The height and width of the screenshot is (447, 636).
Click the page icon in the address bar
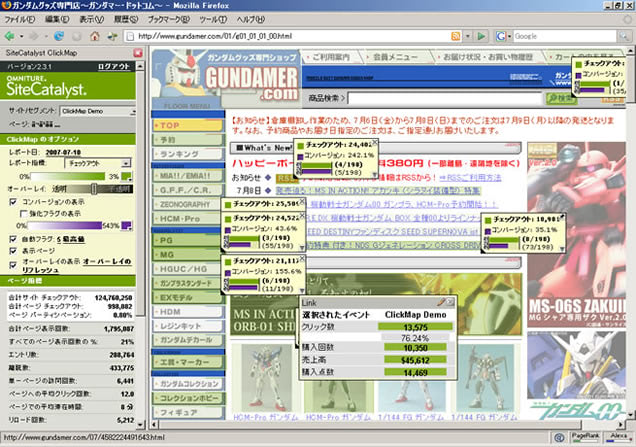point(130,36)
